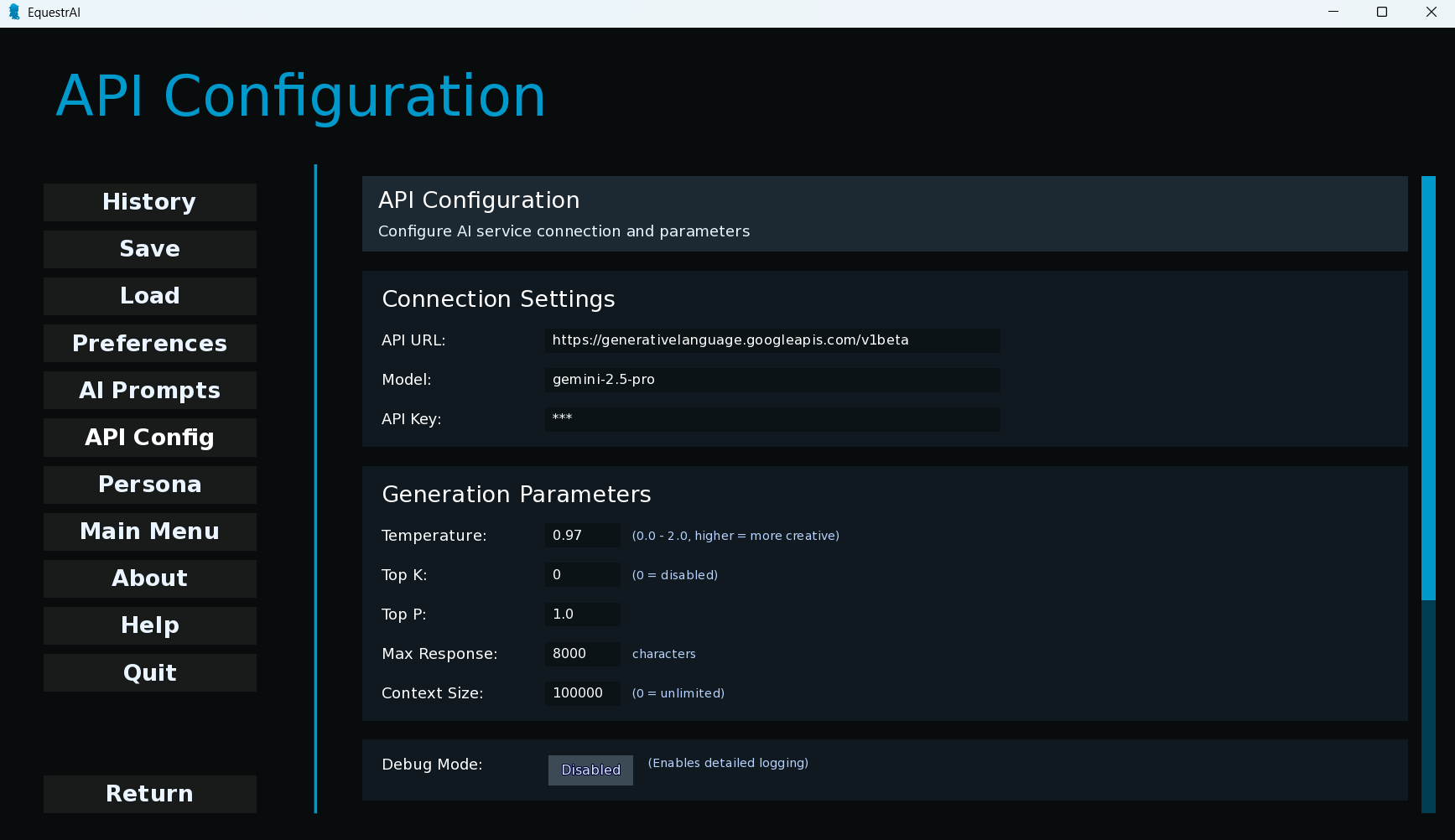Click the 'API Key:' label
Screen dimensions: 1455x840
click(x=411, y=419)
